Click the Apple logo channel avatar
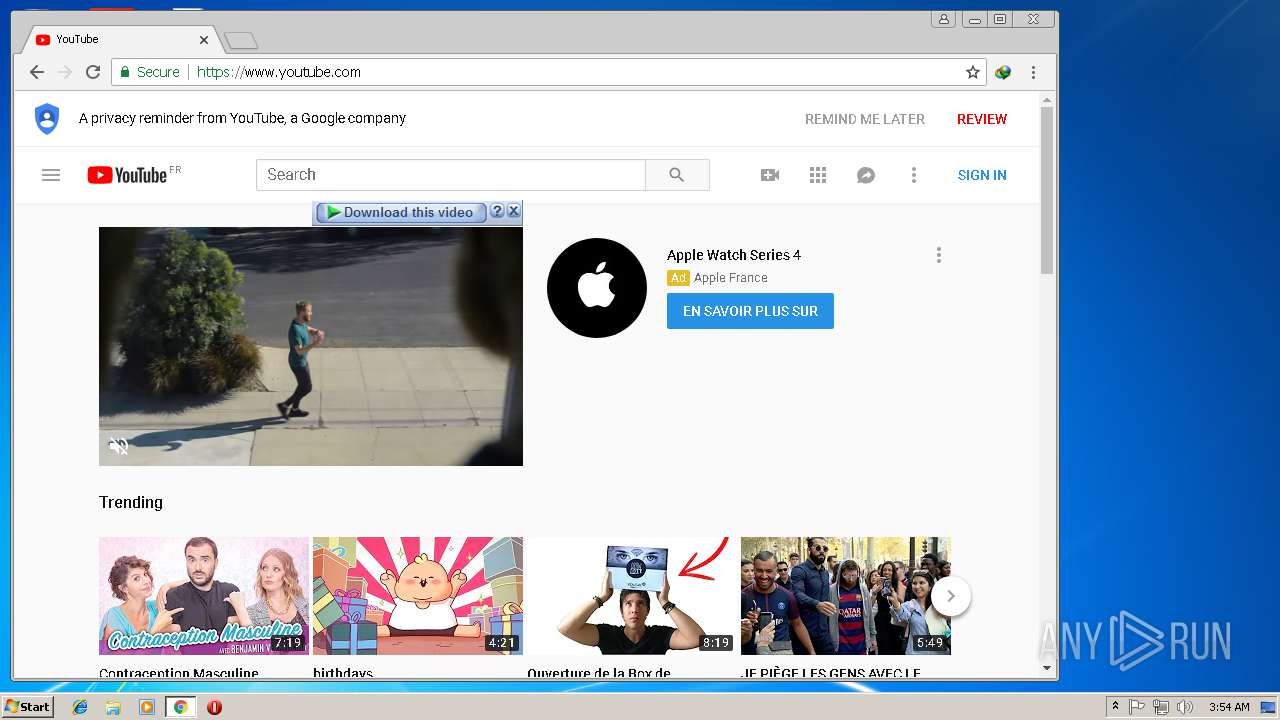This screenshot has width=1280, height=720. (597, 288)
